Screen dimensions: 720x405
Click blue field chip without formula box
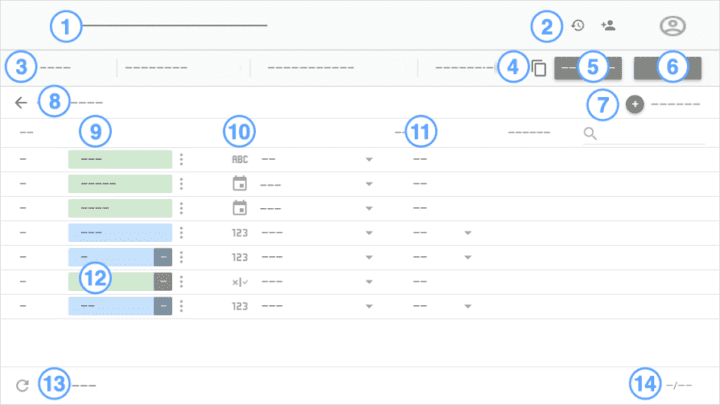[x=120, y=233]
